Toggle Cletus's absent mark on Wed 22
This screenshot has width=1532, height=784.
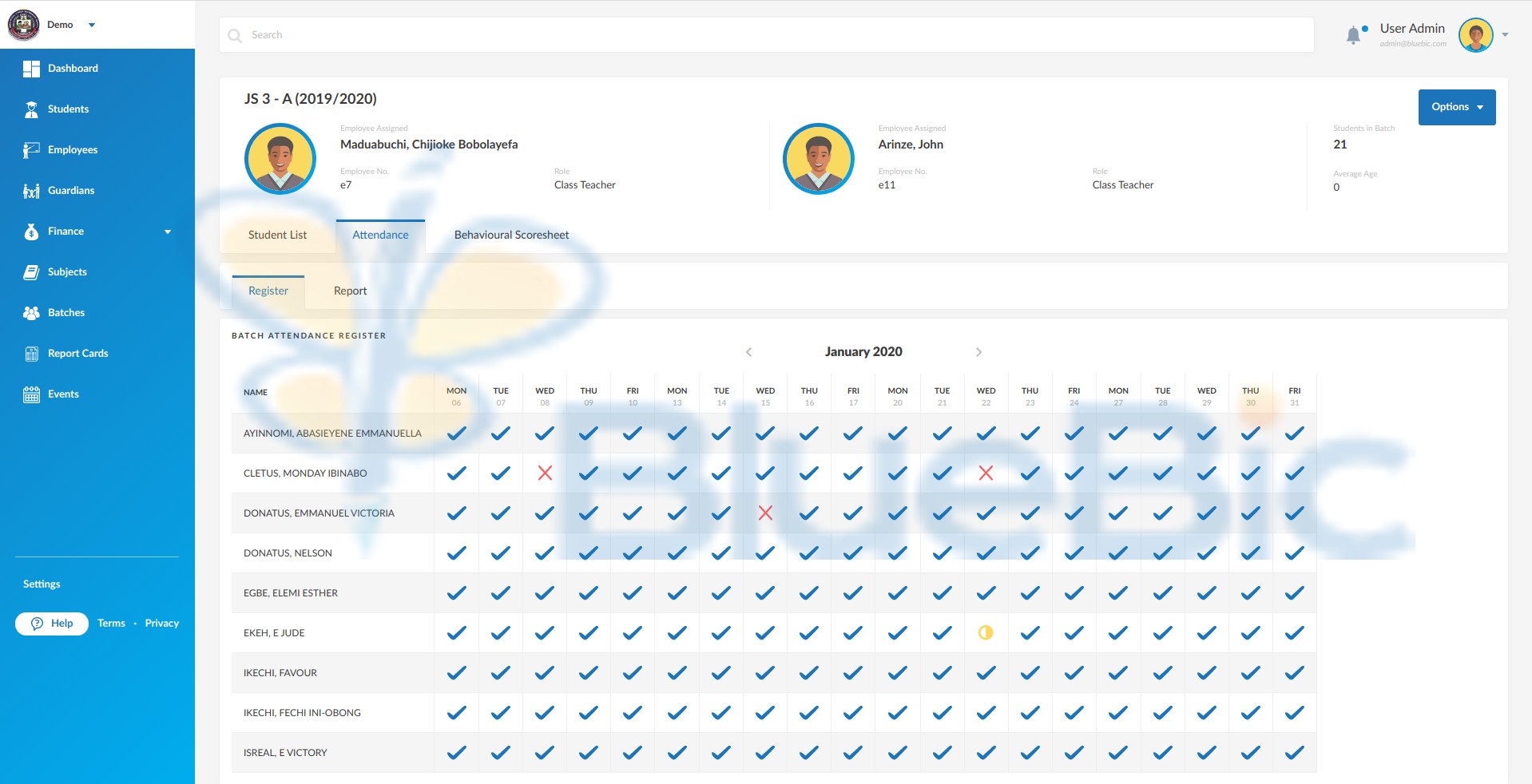pos(986,473)
